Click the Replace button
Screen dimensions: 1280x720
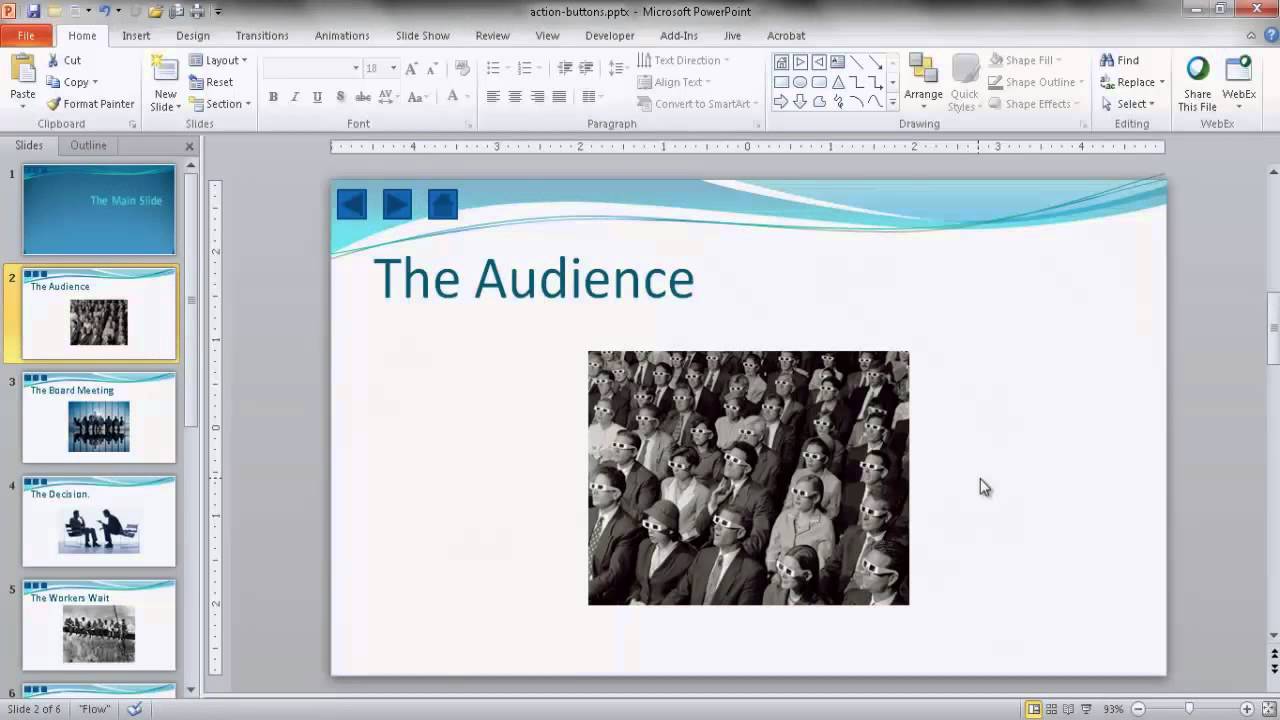pyautogui.click(x=1133, y=82)
